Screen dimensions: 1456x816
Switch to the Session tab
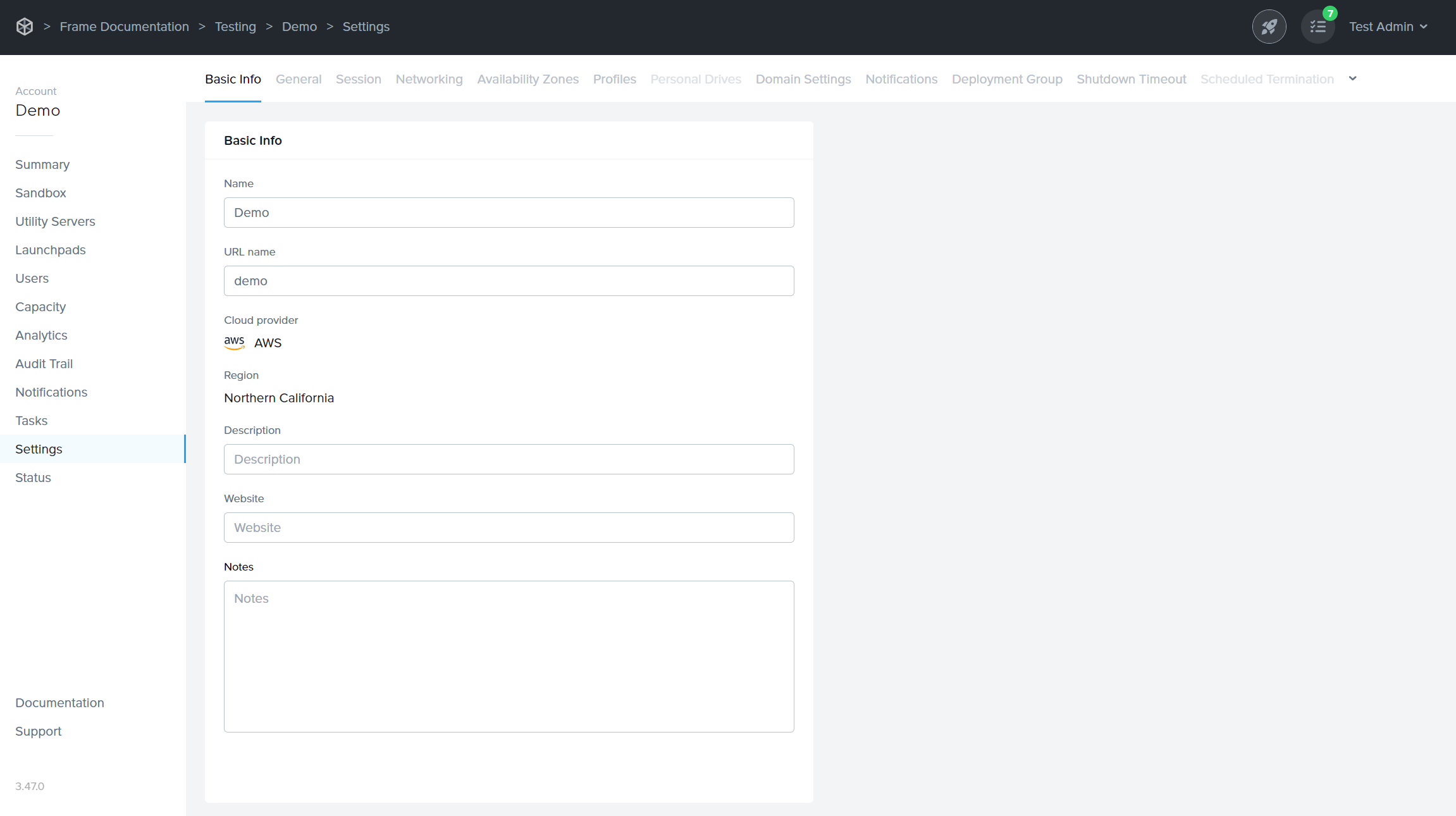coord(358,79)
